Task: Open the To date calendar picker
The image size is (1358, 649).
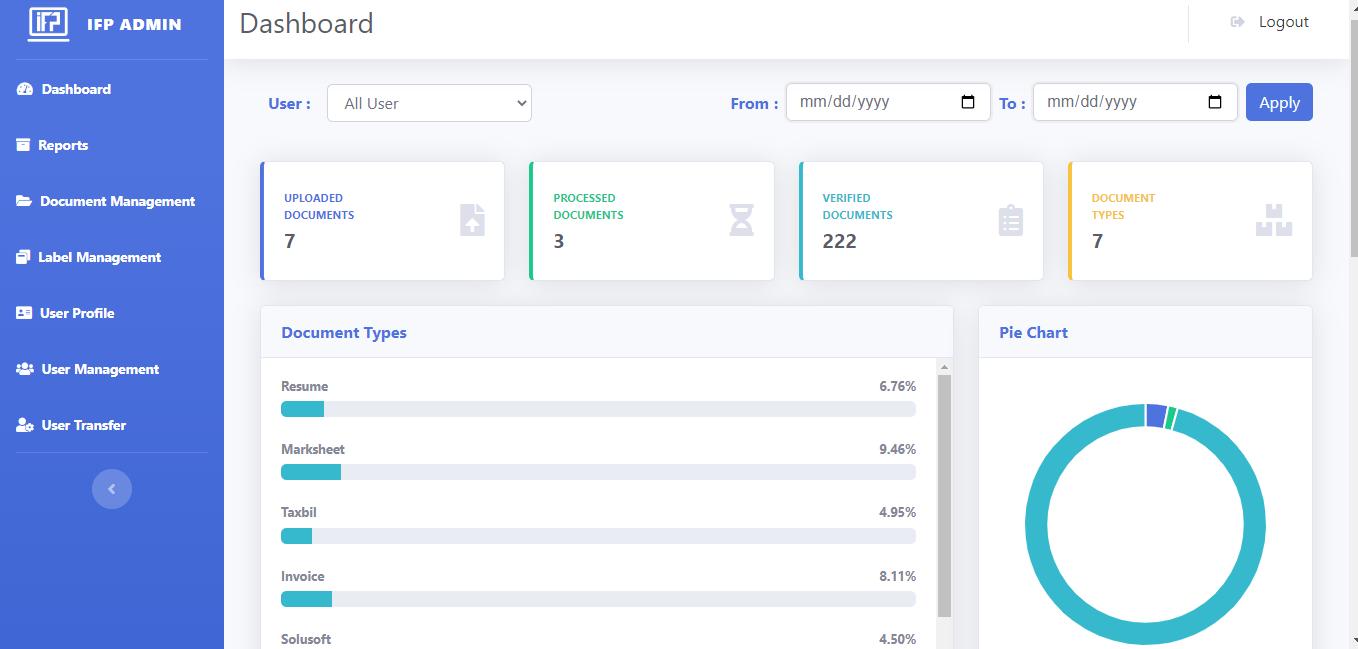Action: pyautogui.click(x=1215, y=102)
